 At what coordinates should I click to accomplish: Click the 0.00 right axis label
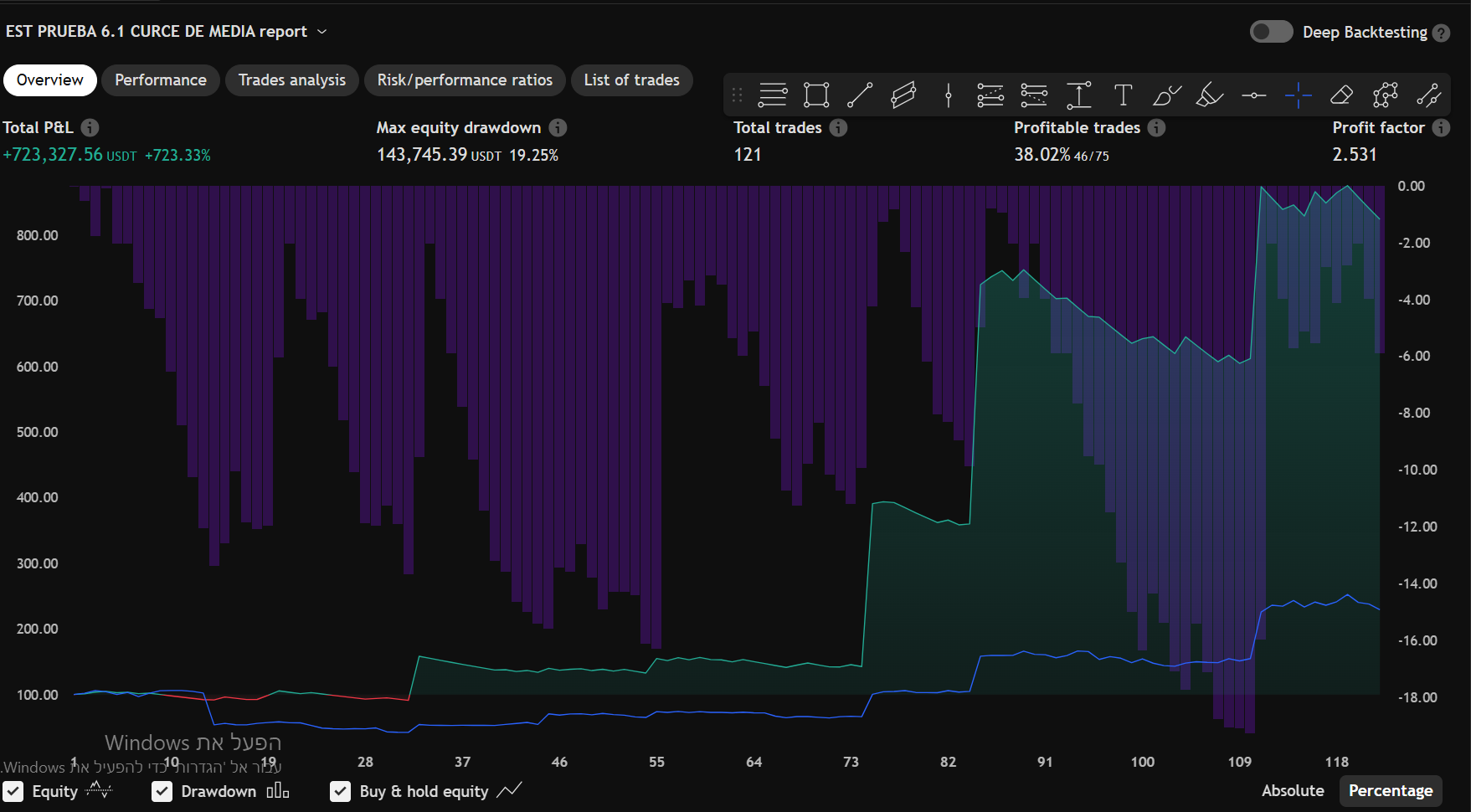pos(1411,186)
